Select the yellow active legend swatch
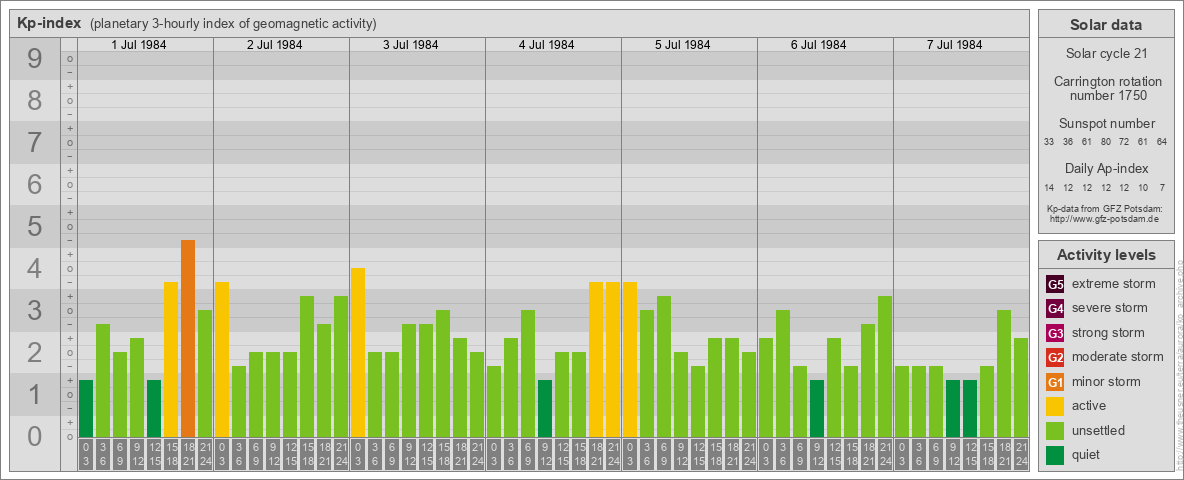 (1055, 406)
